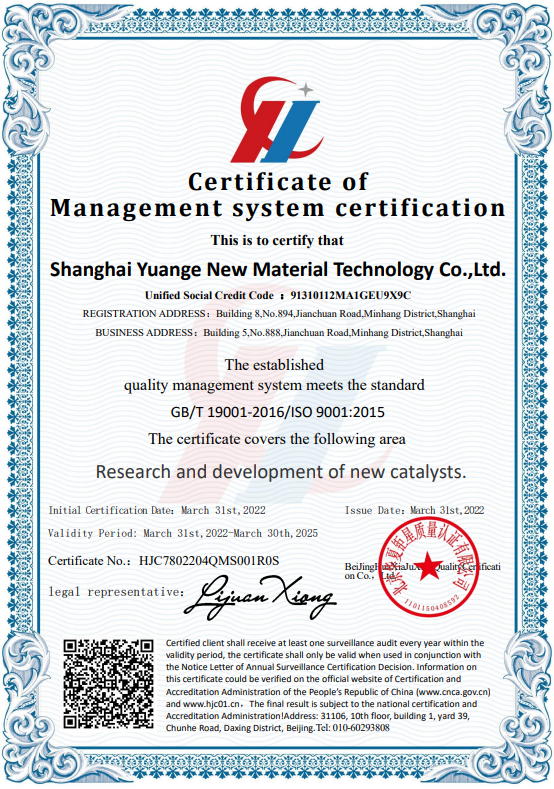Click the 'legal representative:' label

tap(116, 592)
